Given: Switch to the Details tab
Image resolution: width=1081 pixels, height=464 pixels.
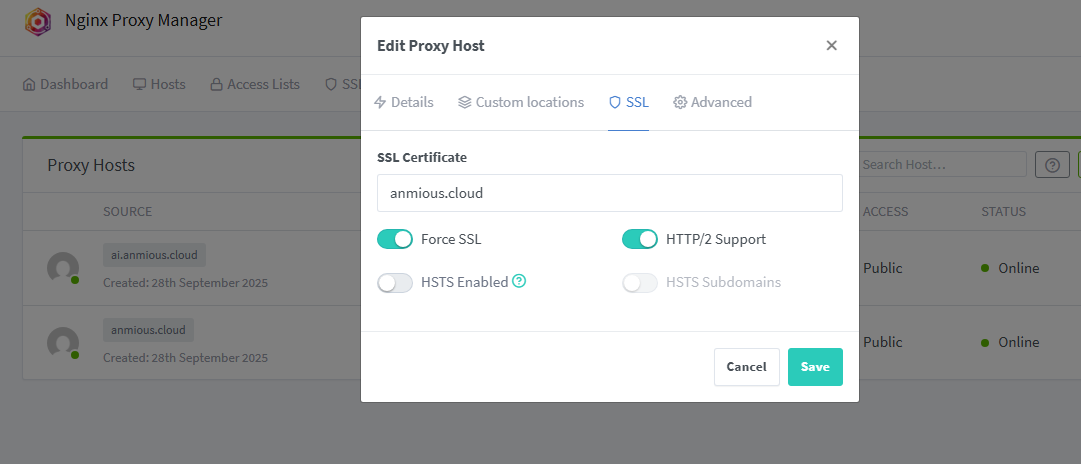Looking at the screenshot, I should point(404,102).
